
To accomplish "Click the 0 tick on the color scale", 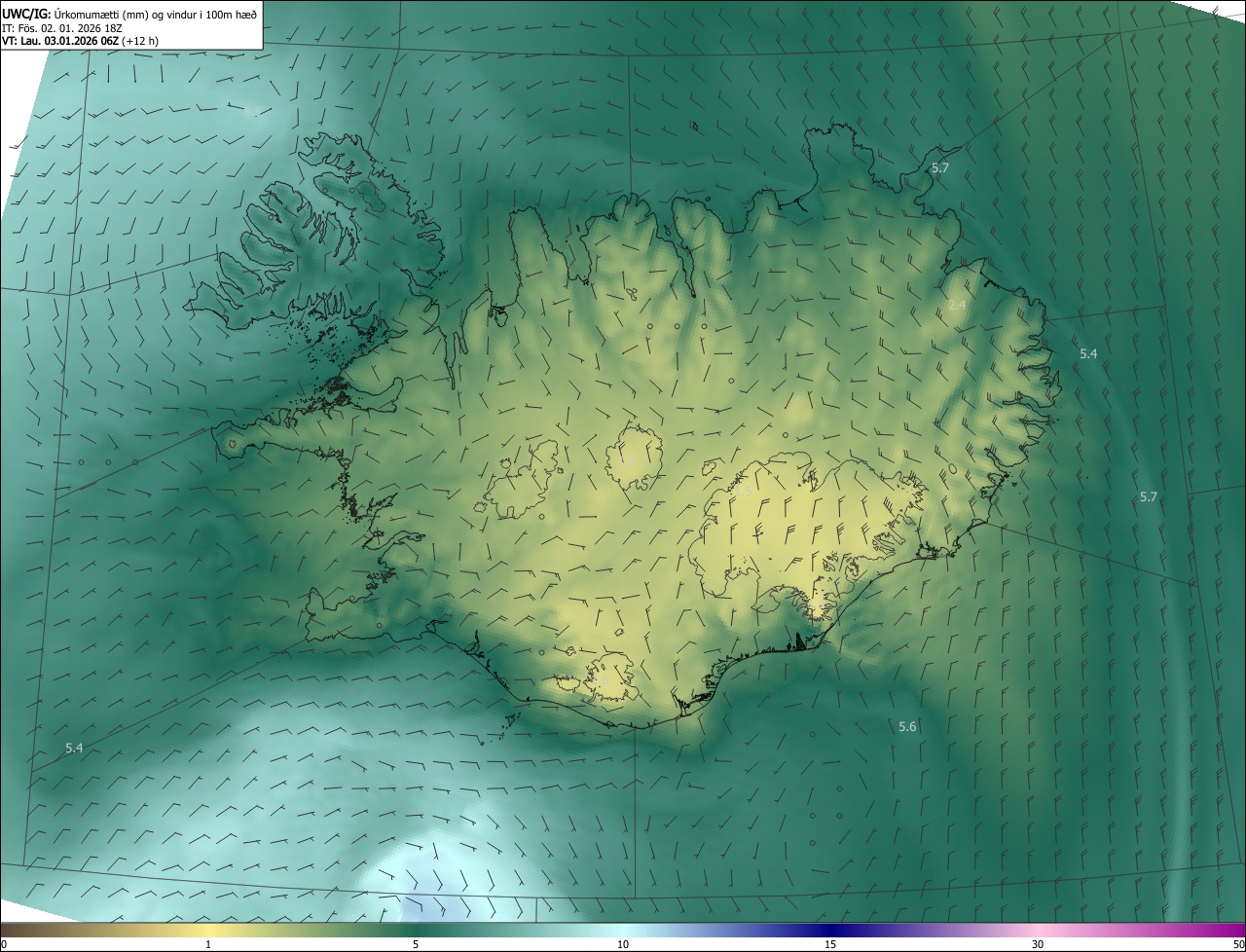I will click(x=4, y=944).
